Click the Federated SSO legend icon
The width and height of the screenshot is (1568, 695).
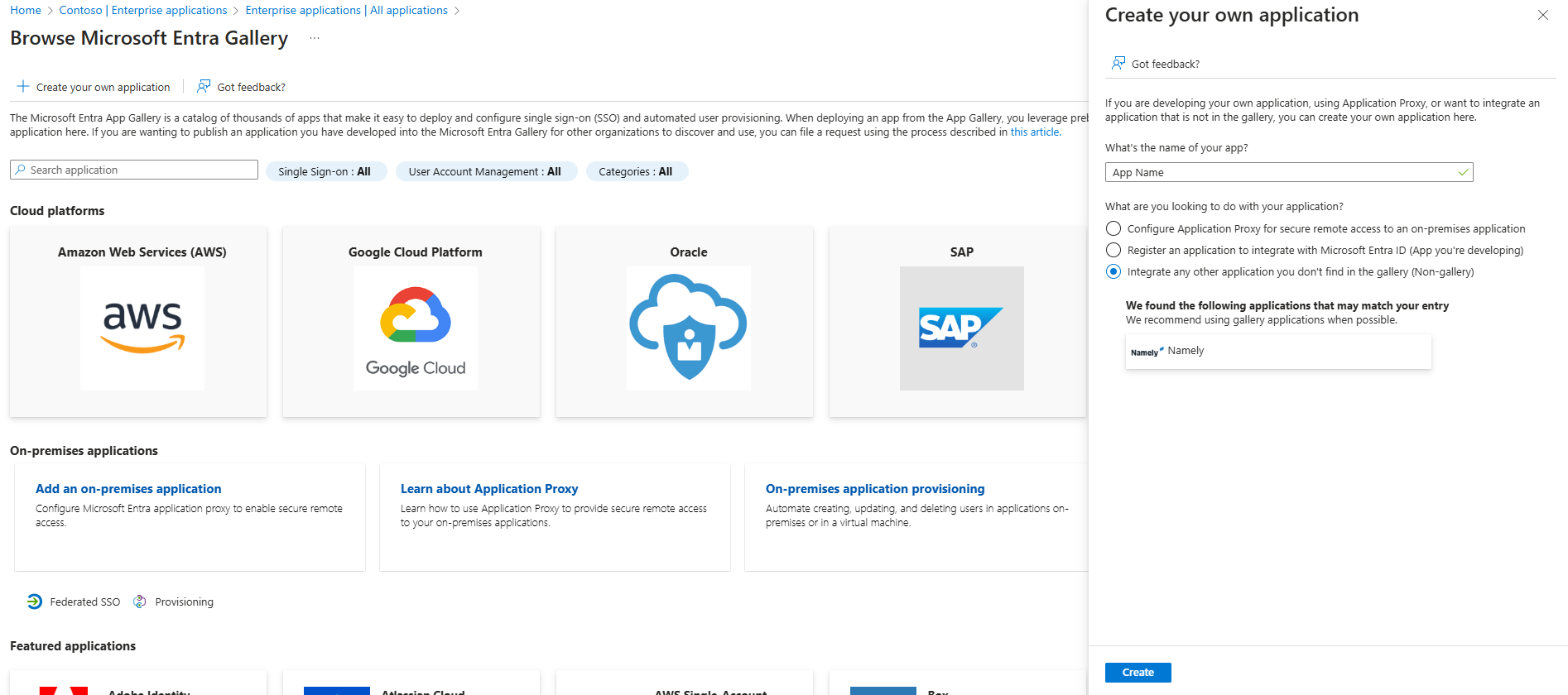pos(34,602)
